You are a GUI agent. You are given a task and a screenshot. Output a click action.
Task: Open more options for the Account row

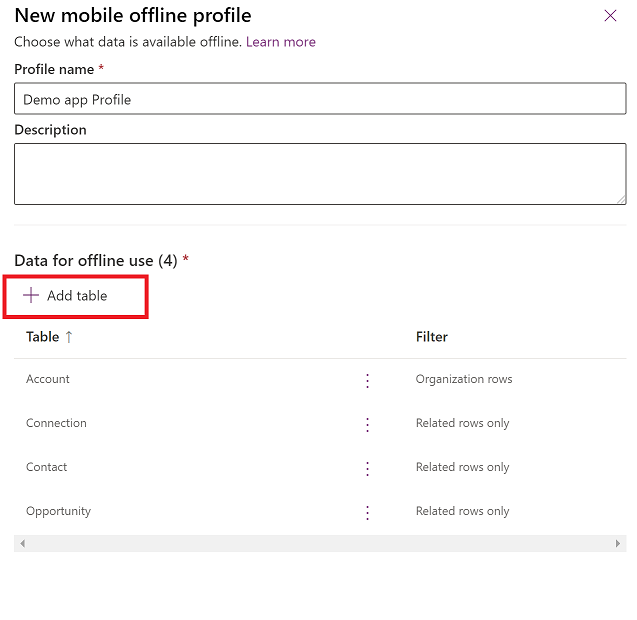pyautogui.click(x=367, y=380)
